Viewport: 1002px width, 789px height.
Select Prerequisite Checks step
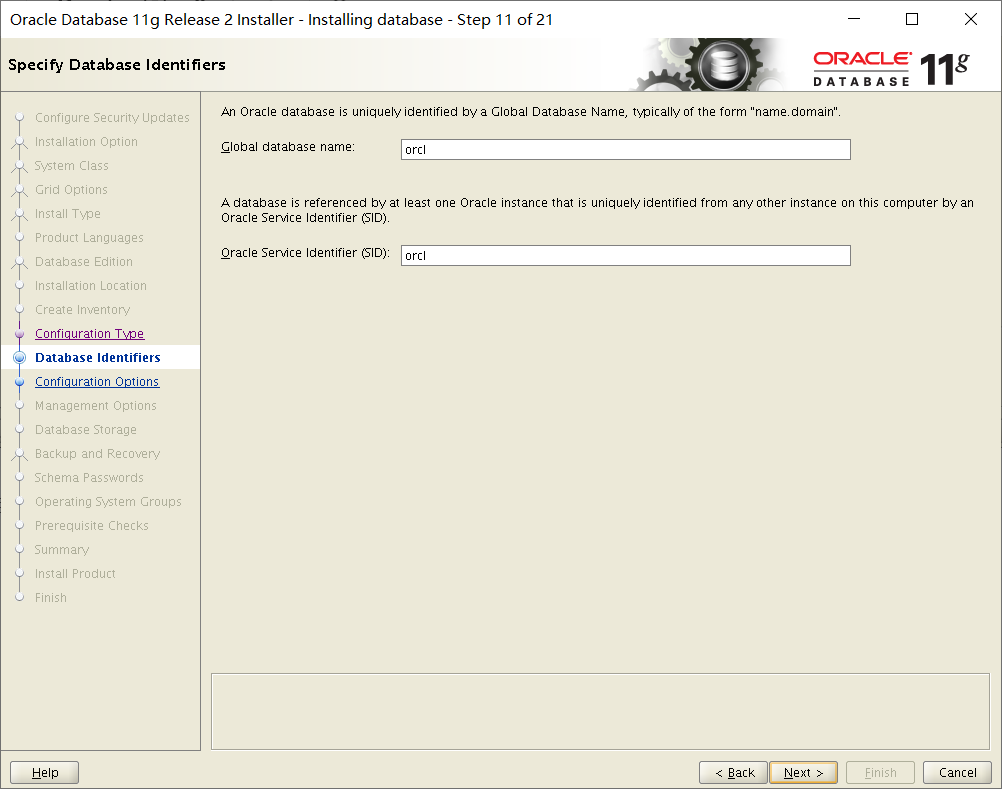[91, 526]
